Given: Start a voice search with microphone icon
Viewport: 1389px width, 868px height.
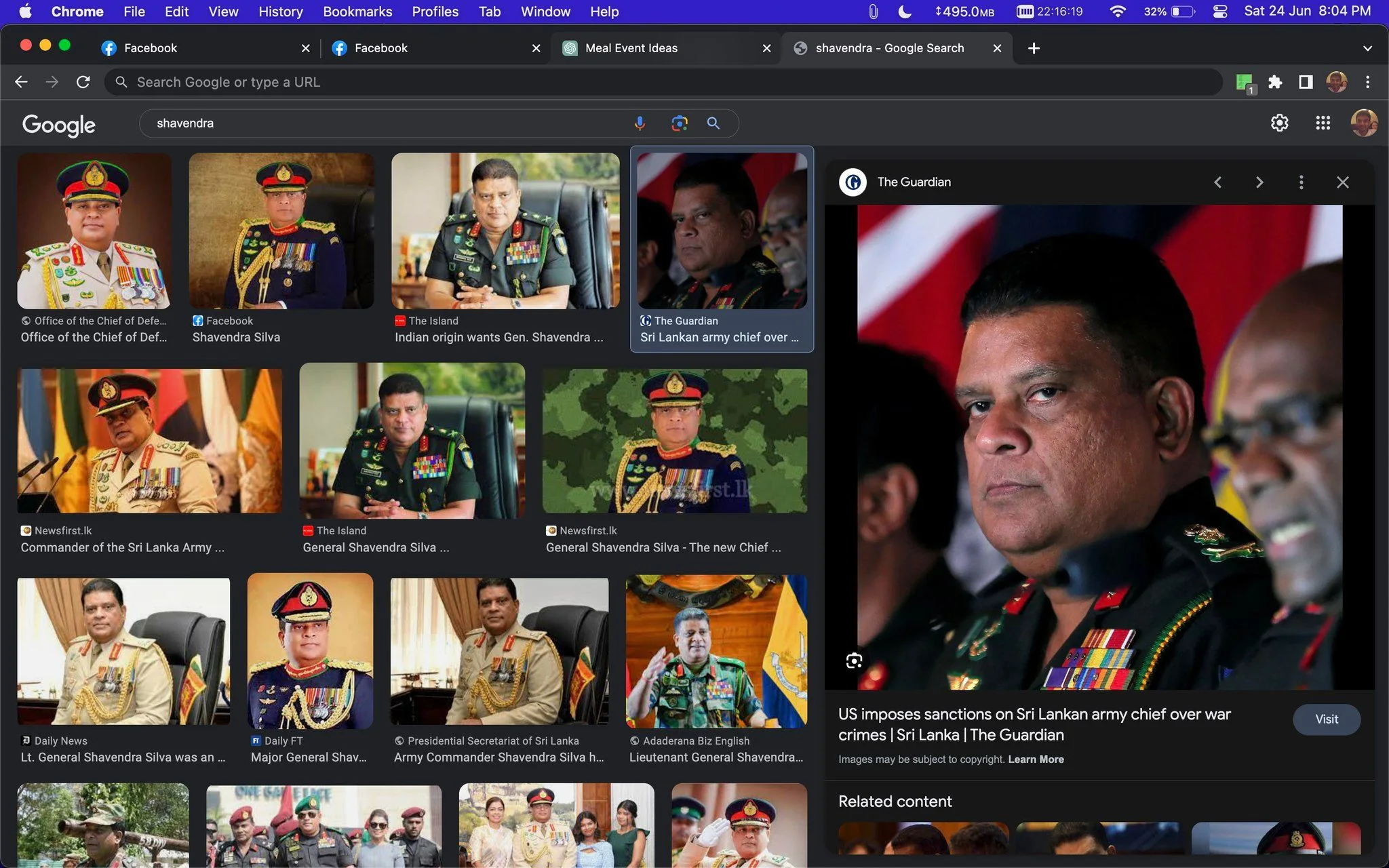Looking at the screenshot, I should tap(640, 123).
